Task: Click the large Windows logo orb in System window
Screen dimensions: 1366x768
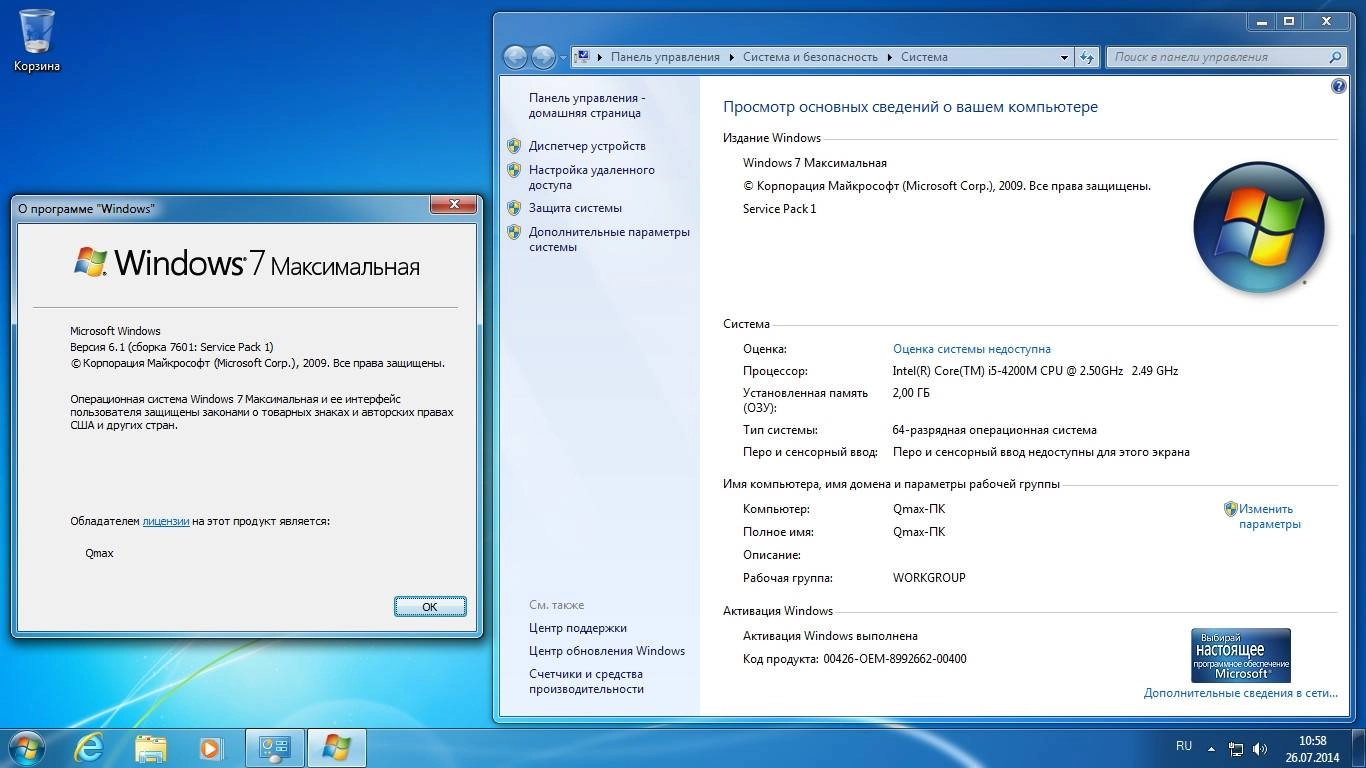Action: pos(1259,227)
